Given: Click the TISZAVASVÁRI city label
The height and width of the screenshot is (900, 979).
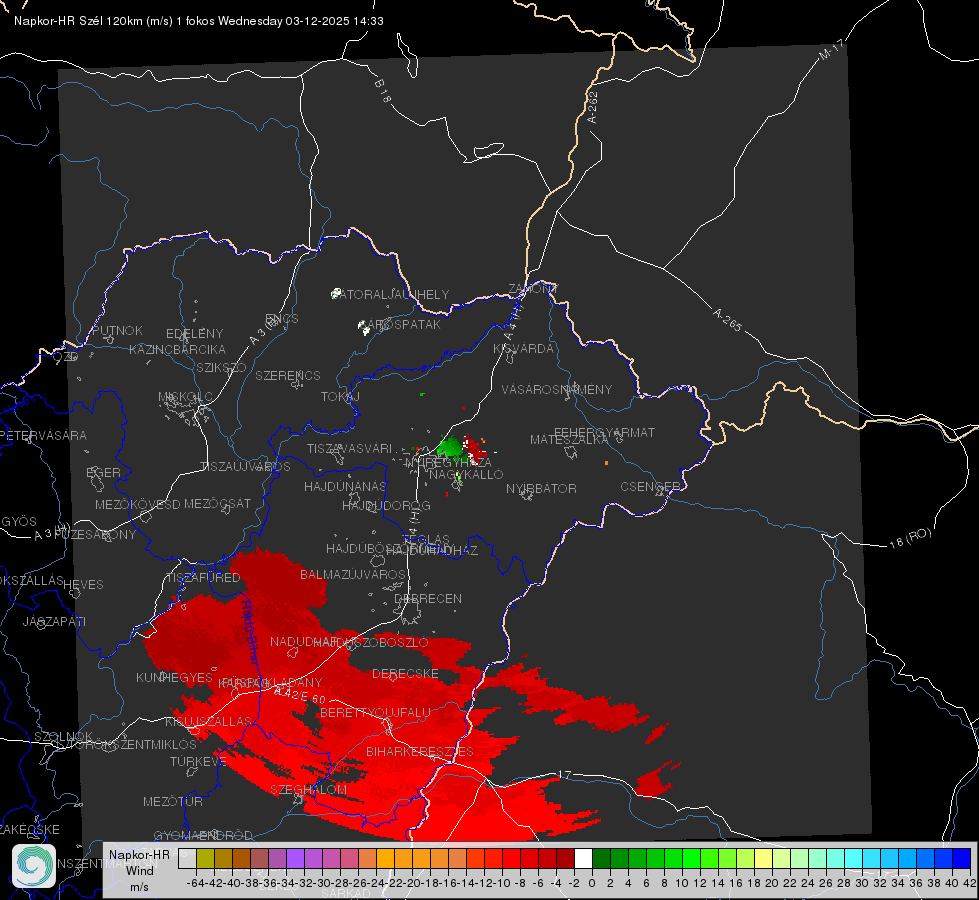Looking at the screenshot, I should pyautogui.click(x=350, y=448).
